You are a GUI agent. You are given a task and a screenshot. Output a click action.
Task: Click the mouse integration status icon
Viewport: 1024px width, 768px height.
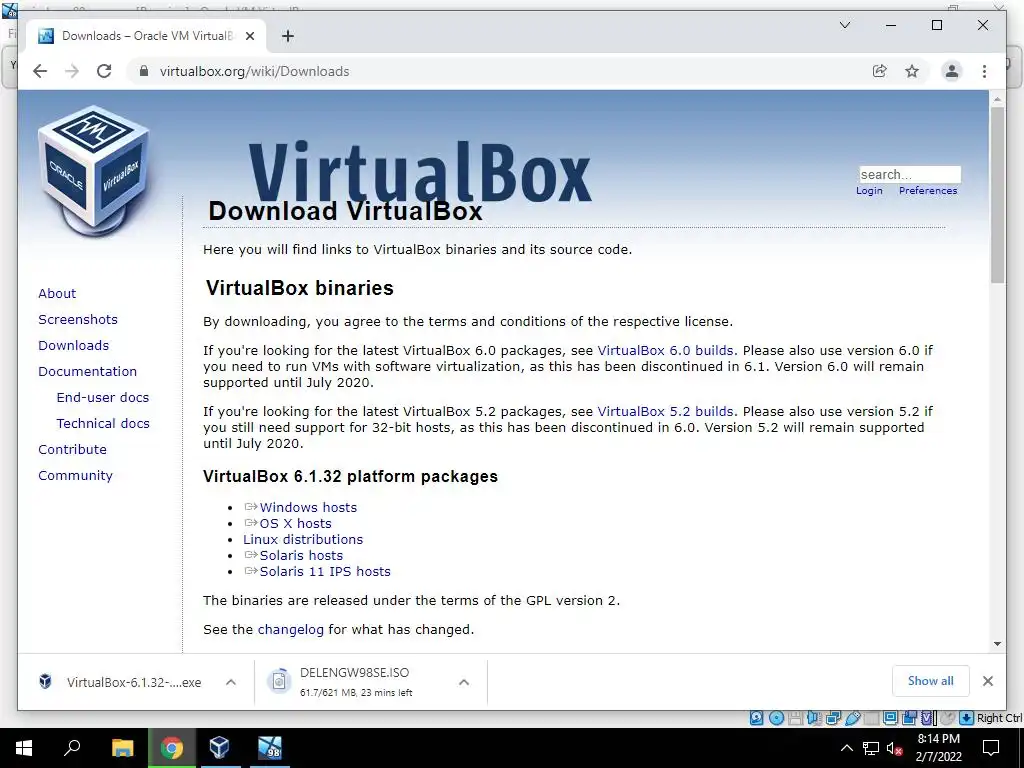[948, 718]
